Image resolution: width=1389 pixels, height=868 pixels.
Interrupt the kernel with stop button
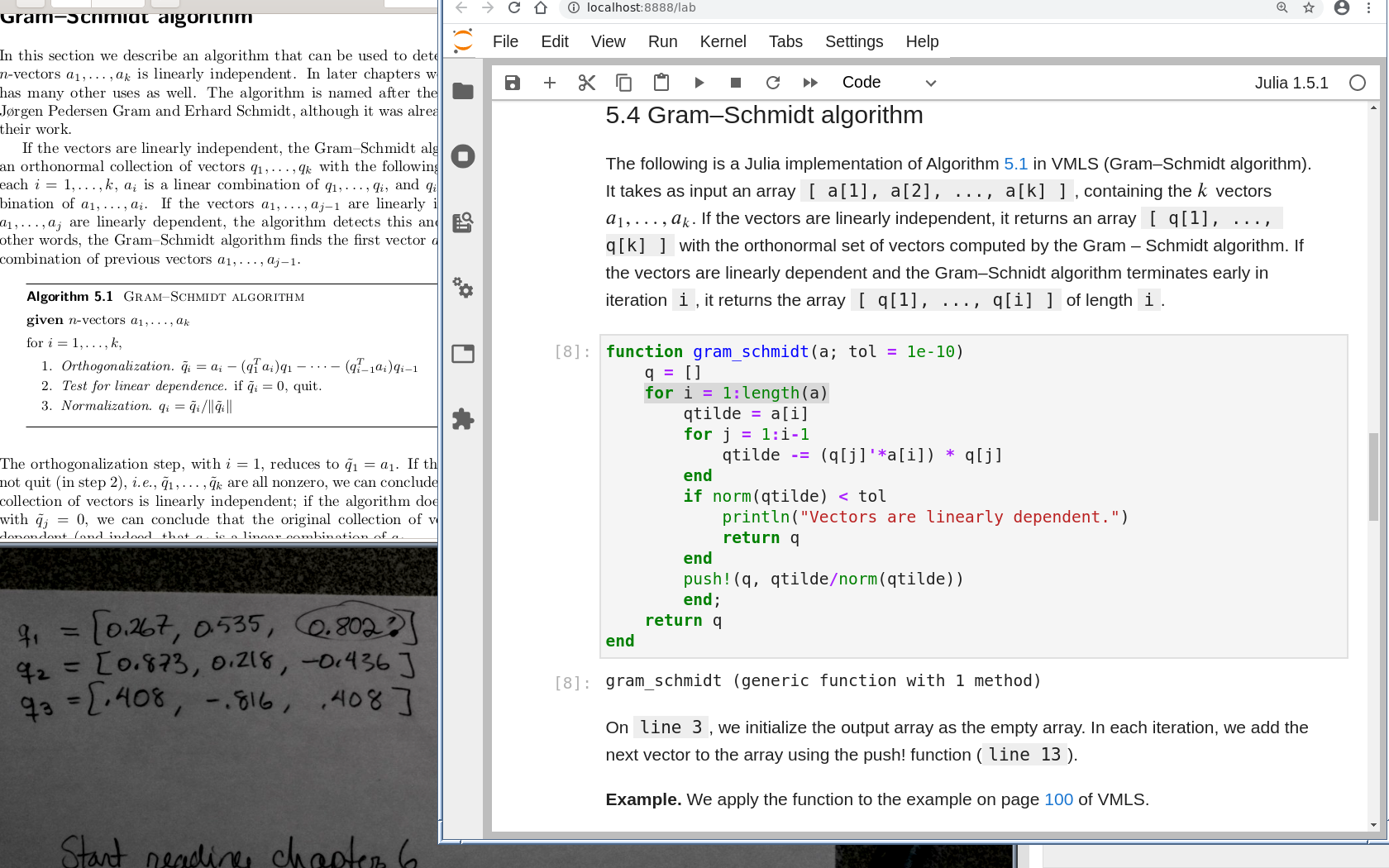[736, 83]
